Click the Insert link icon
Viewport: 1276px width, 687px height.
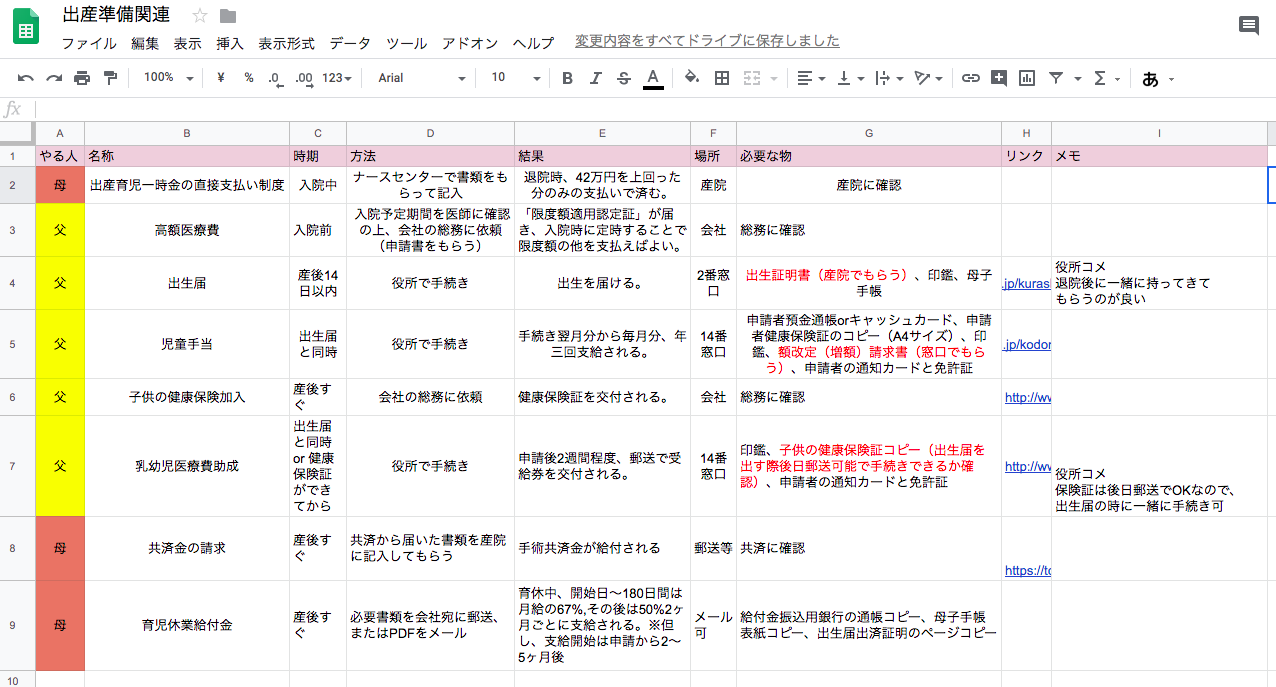[970, 78]
